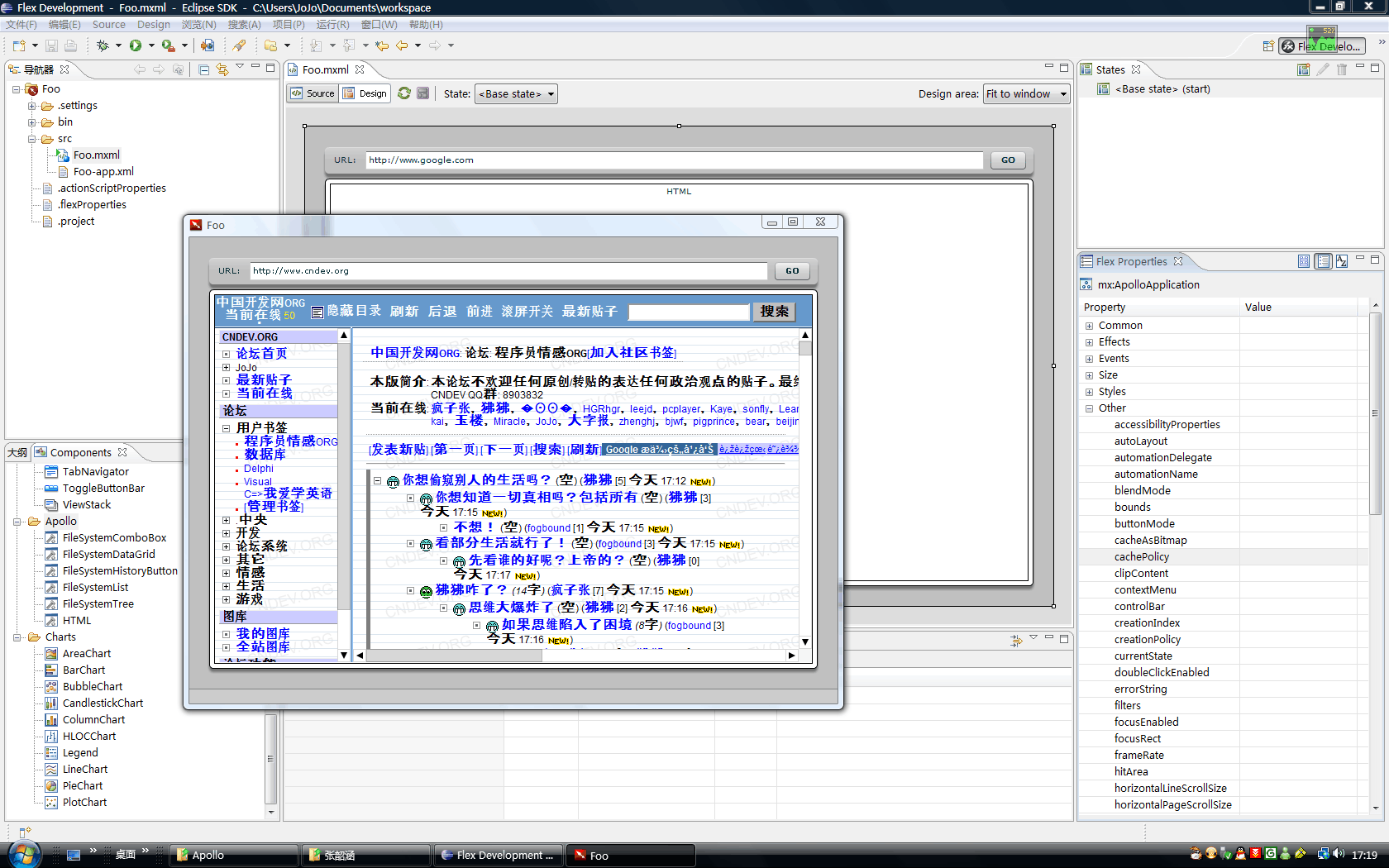Click the volume icon in system tray
This screenshot has width=1389, height=868.
click(1339, 854)
